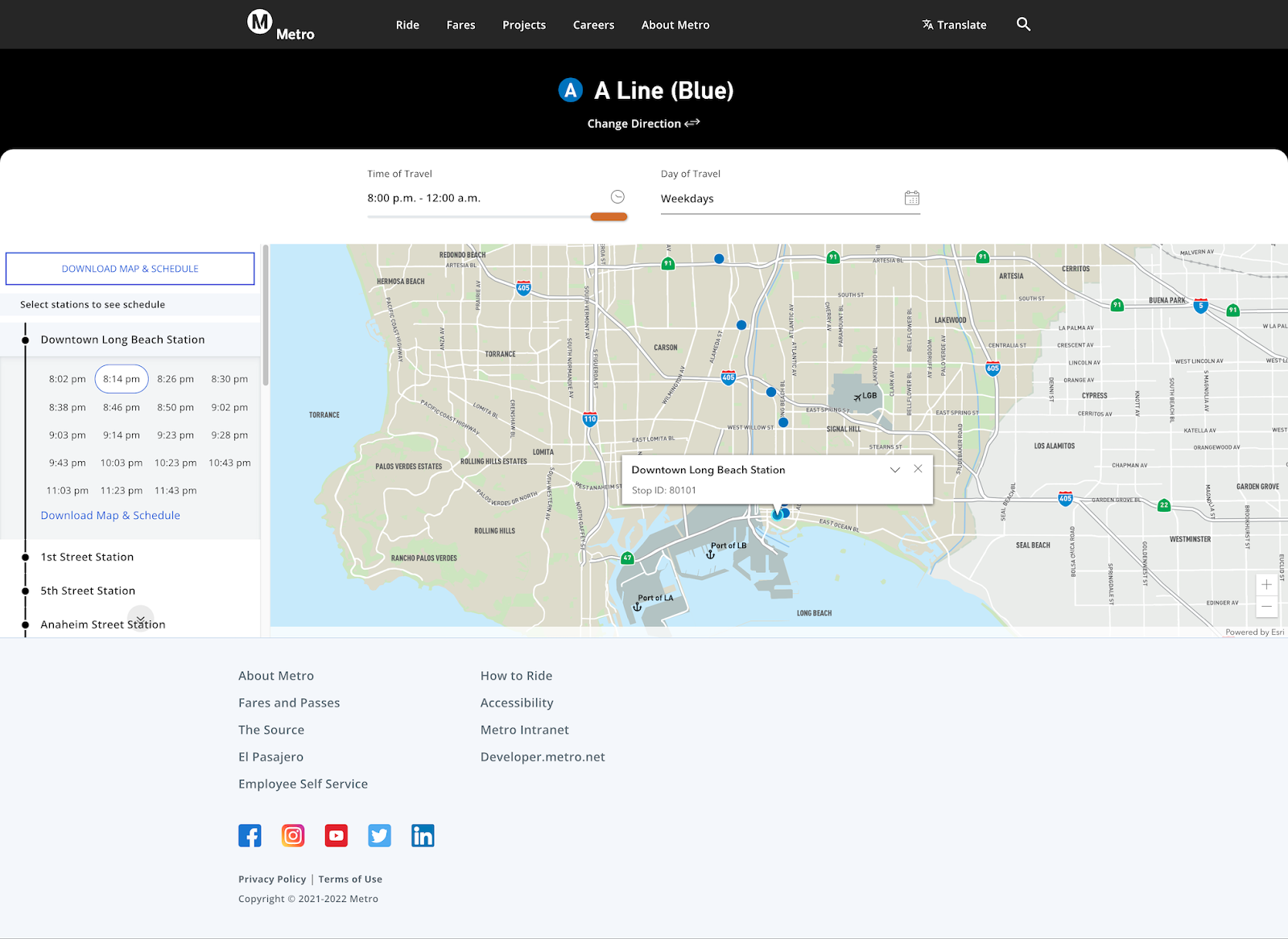1288x939 pixels.
Task: Open How to Ride footer link
Action: (516, 676)
